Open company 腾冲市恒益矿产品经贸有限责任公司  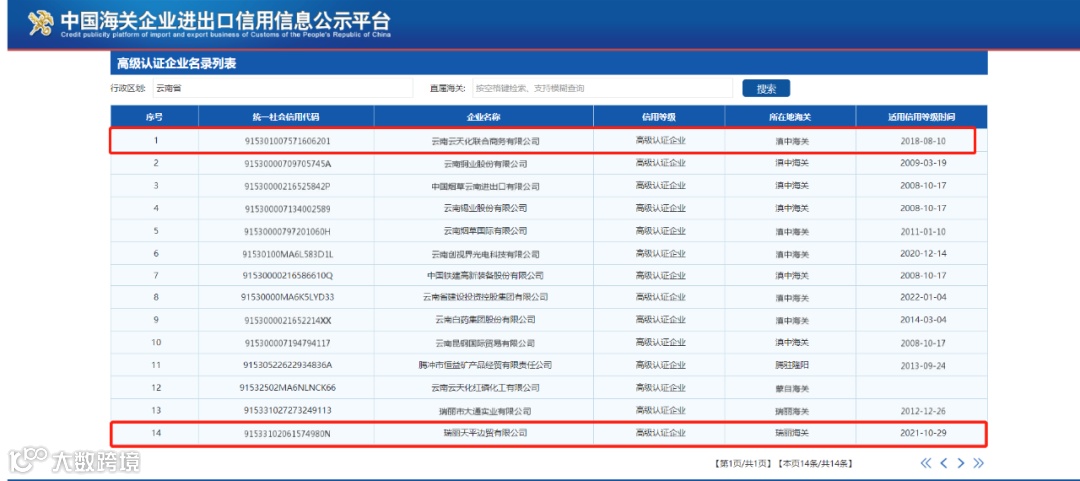pyautogui.click(x=485, y=365)
